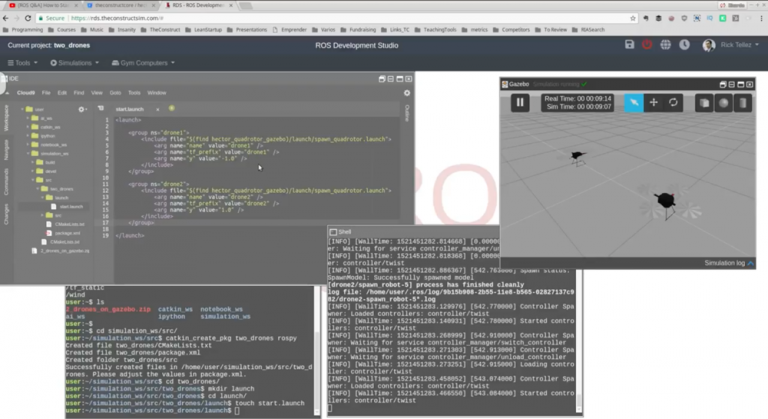The width and height of the screenshot is (768, 419).
Task: Open the Courses bookmark folder
Action: (x=62, y=30)
